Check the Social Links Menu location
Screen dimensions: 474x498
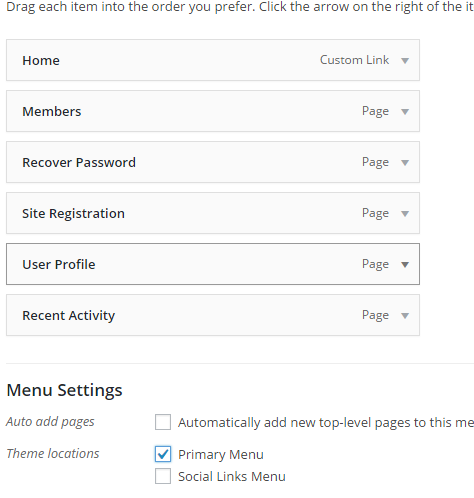tap(163, 476)
